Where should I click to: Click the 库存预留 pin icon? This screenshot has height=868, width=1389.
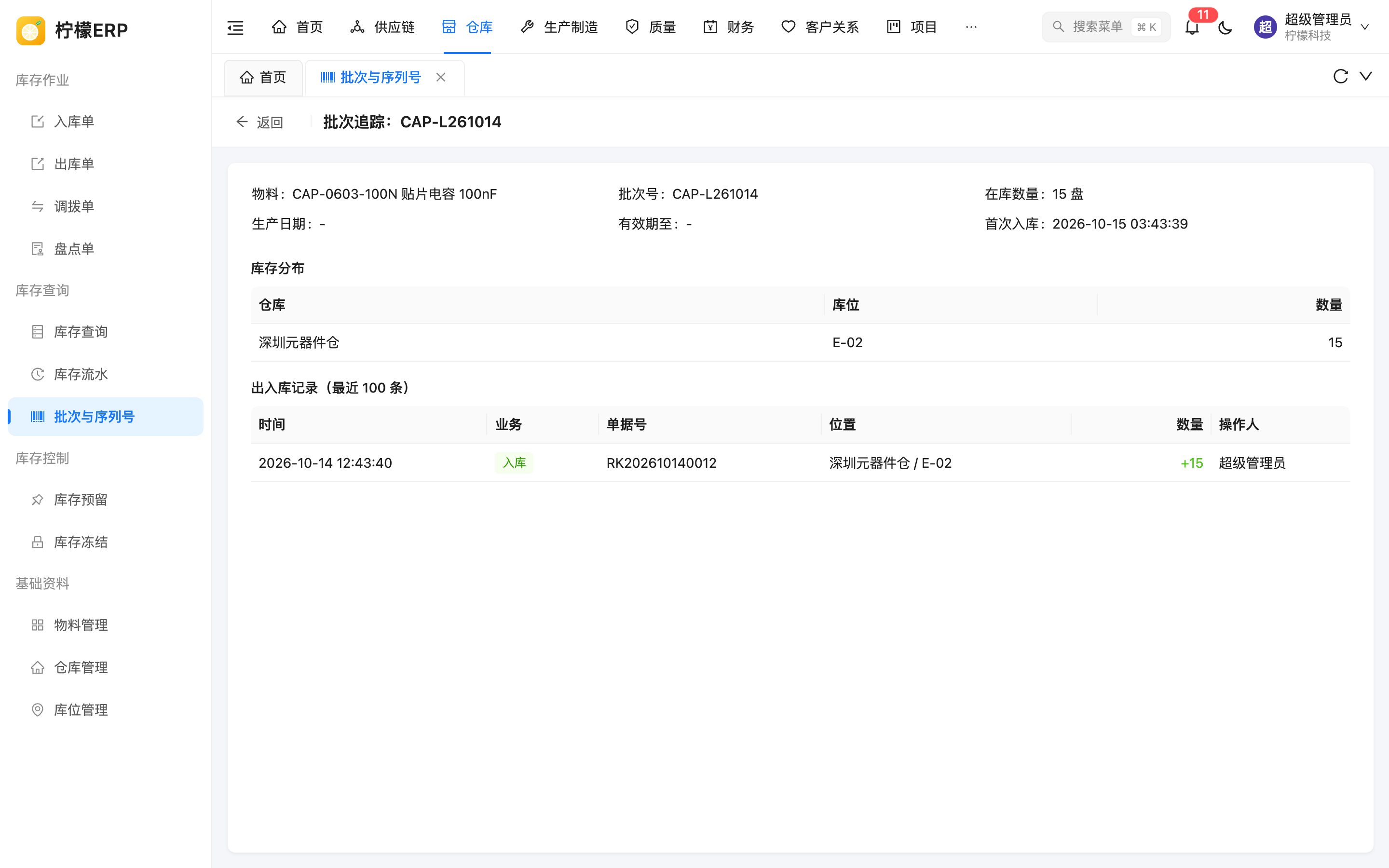tap(37, 500)
